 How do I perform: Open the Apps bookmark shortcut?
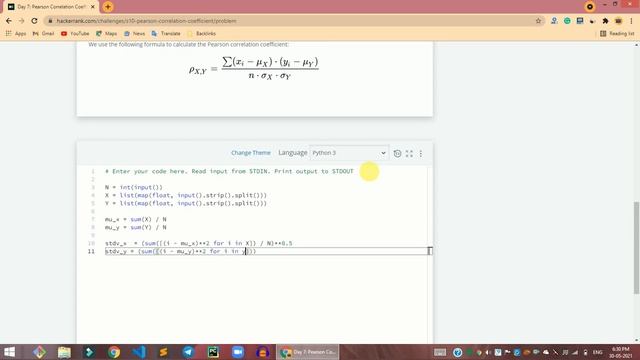tap(16, 33)
